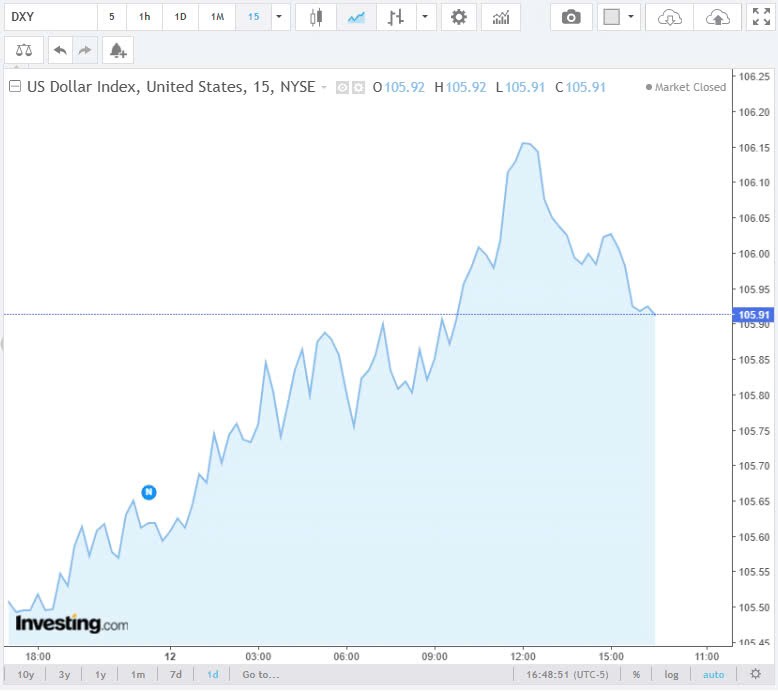The width and height of the screenshot is (778, 691).
Task: Toggle the % percentage scale
Action: pos(636,675)
